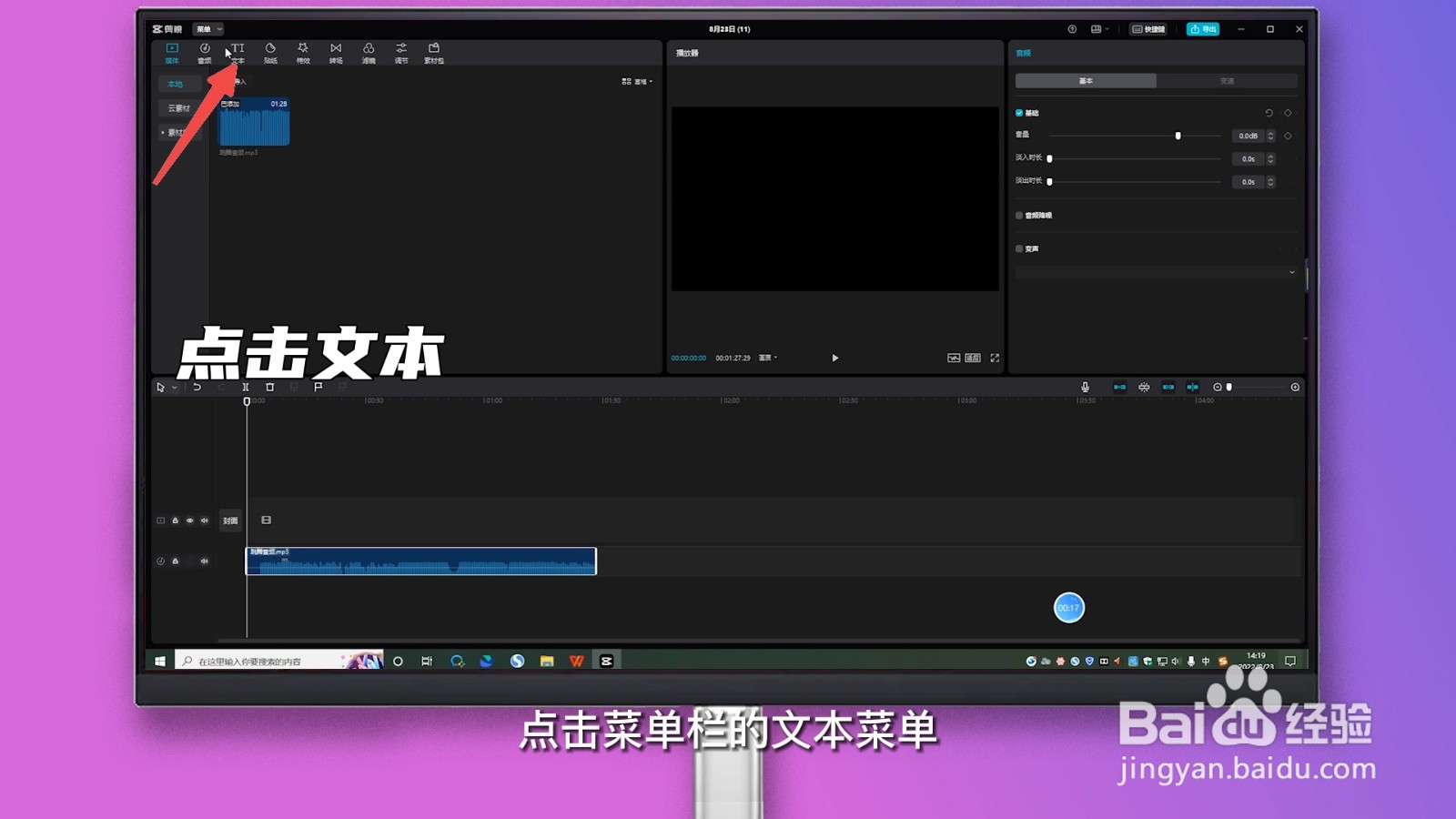1456x819 pixels.
Task: Select the cloud material (云素材) tab
Action: click(x=178, y=108)
